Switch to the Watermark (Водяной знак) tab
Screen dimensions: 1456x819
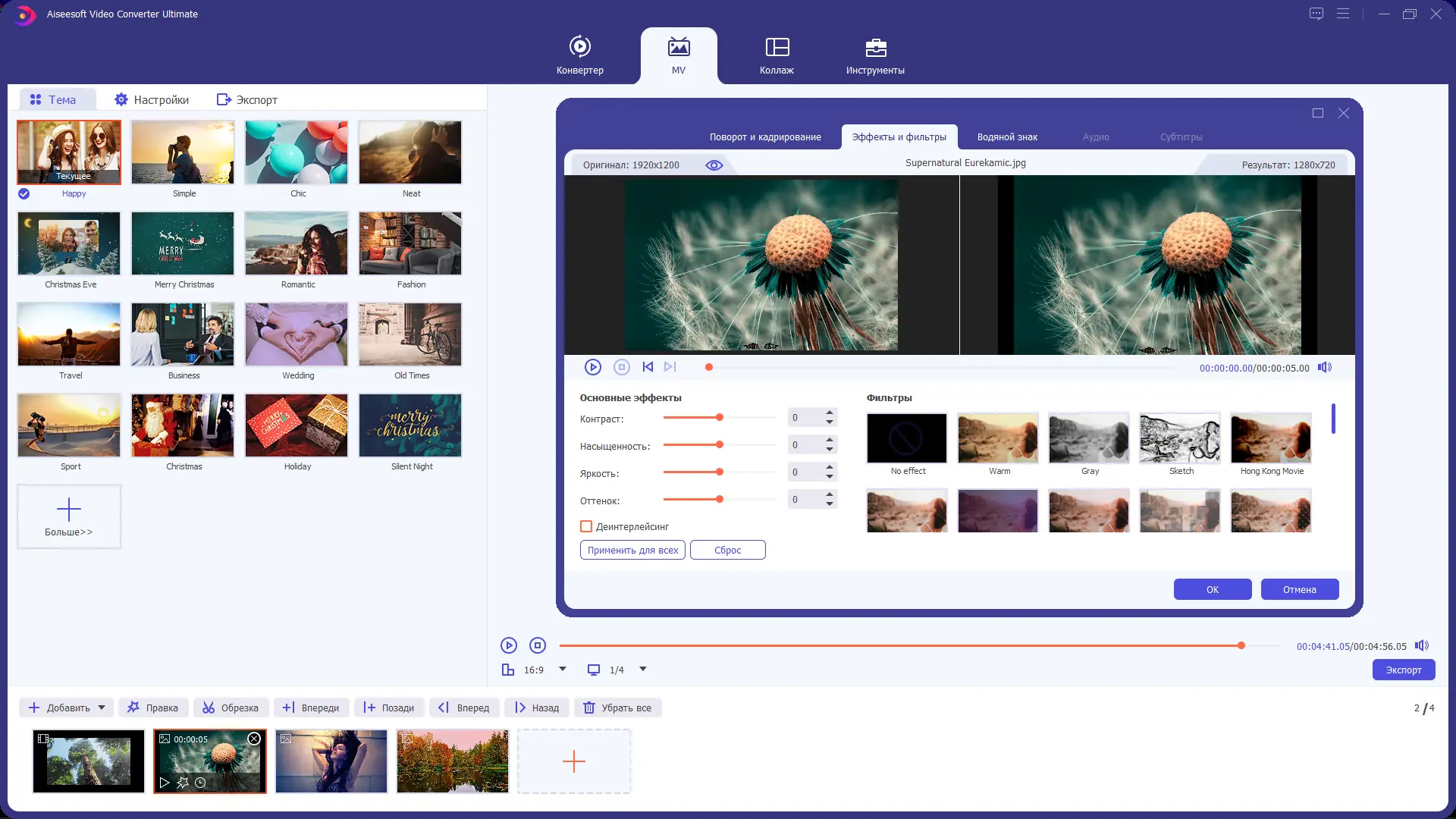tap(1007, 137)
